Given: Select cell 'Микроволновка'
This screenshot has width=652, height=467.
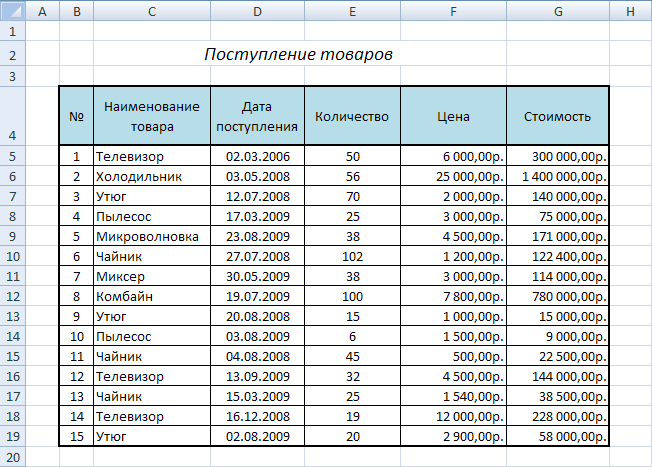Looking at the screenshot, I should (x=152, y=236).
